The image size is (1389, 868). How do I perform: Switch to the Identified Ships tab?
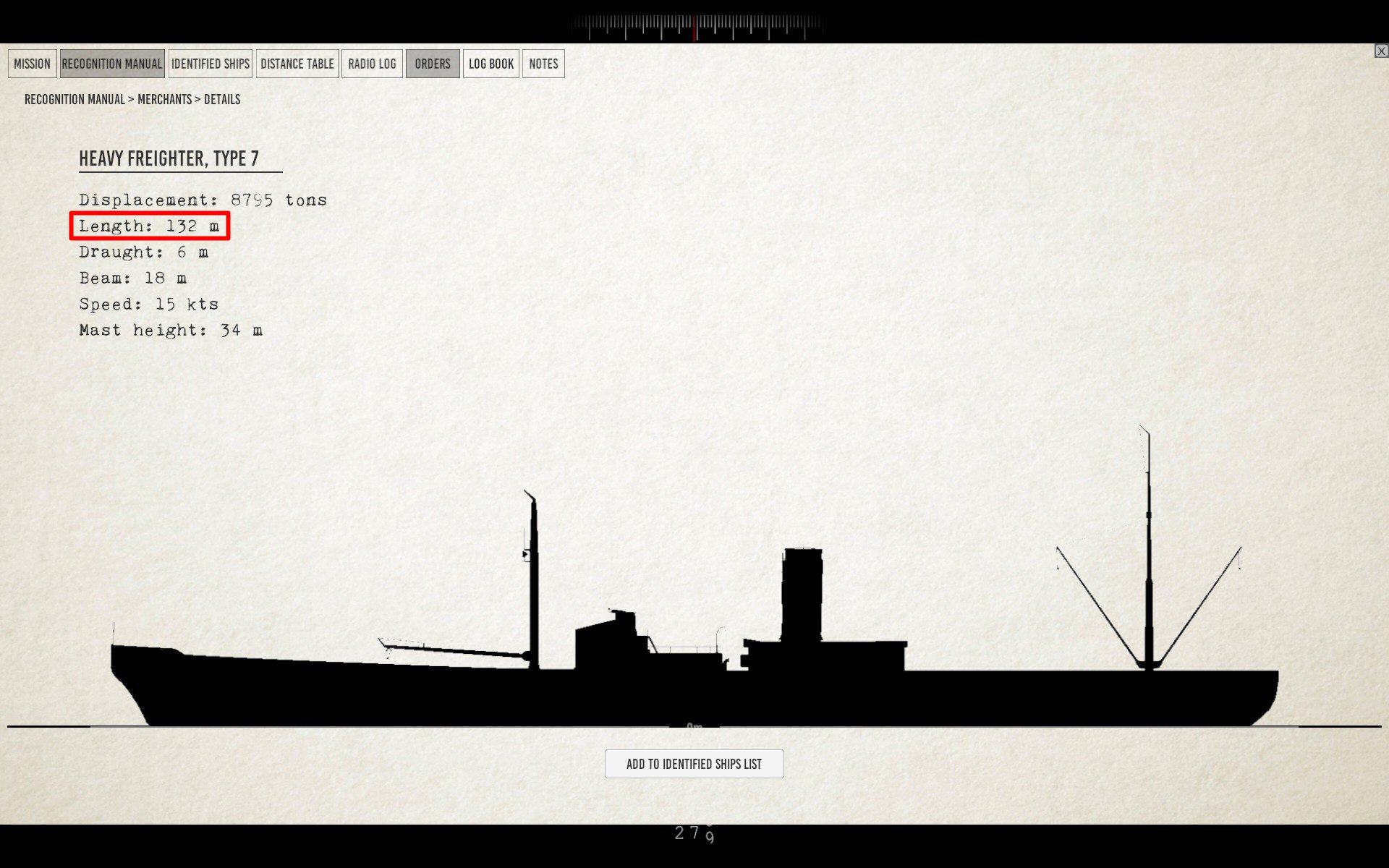pyautogui.click(x=210, y=64)
